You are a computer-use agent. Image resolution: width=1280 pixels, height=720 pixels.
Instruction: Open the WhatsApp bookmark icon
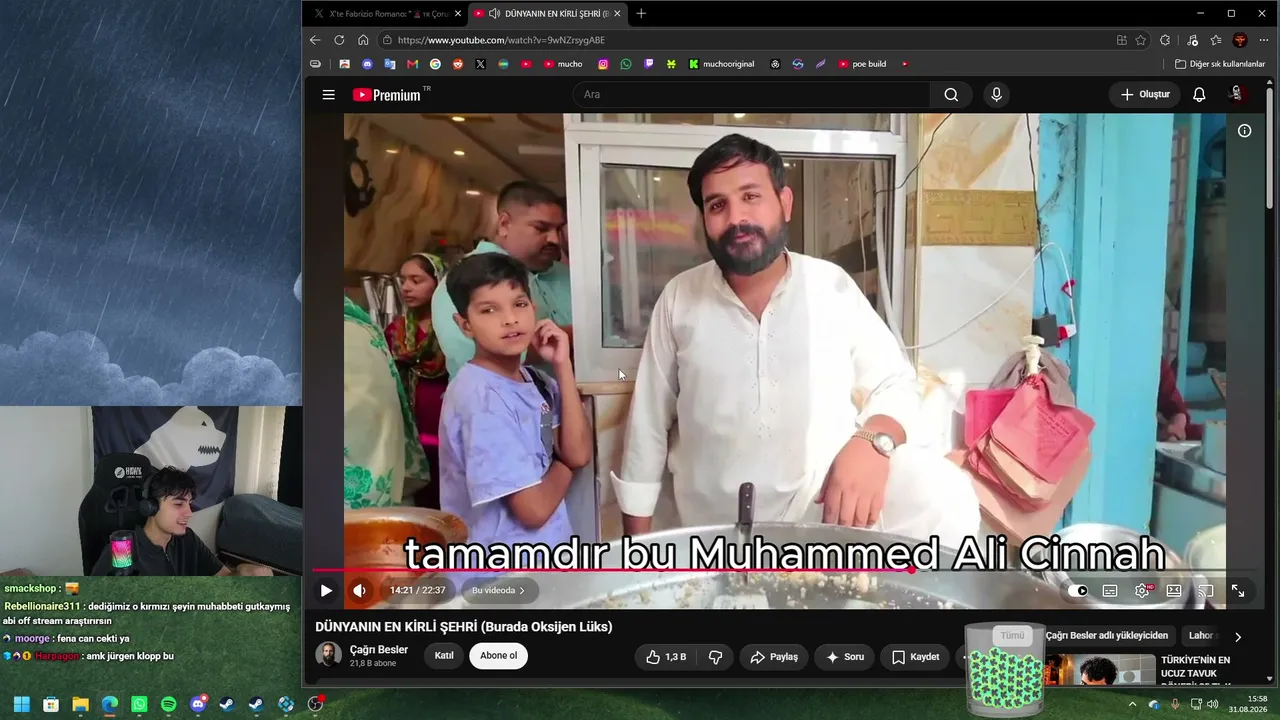point(626,64)
